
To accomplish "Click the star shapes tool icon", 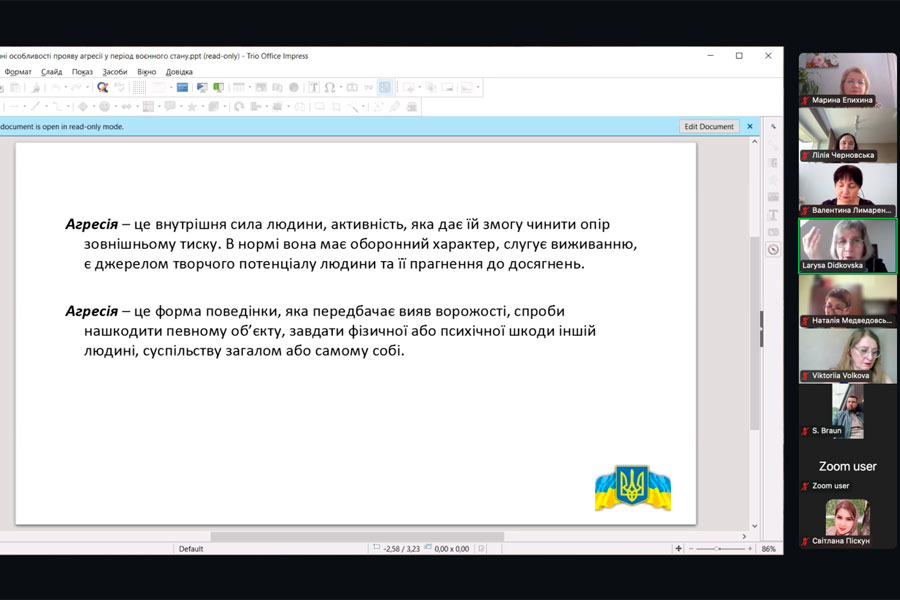I will click(x=191, y=107).
